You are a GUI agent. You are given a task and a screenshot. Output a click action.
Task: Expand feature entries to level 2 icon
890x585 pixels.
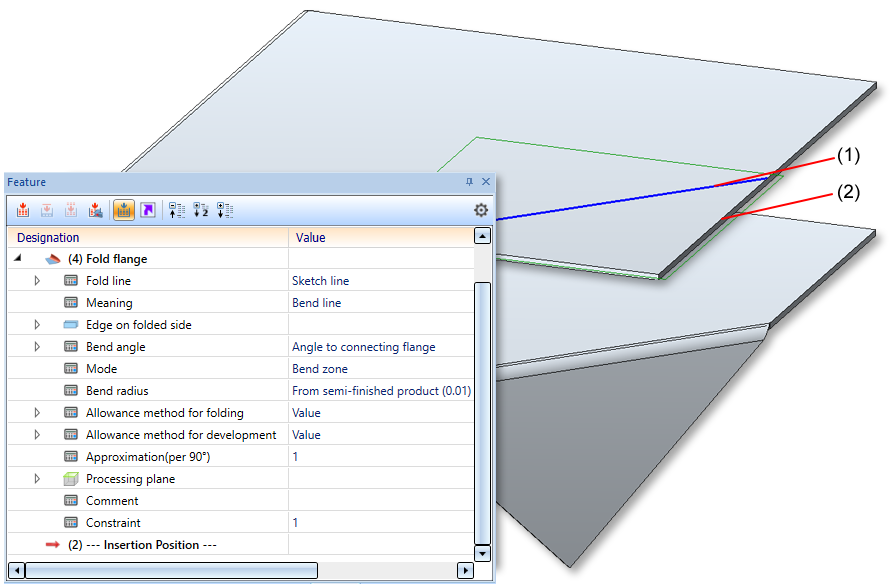pos(201,210)
